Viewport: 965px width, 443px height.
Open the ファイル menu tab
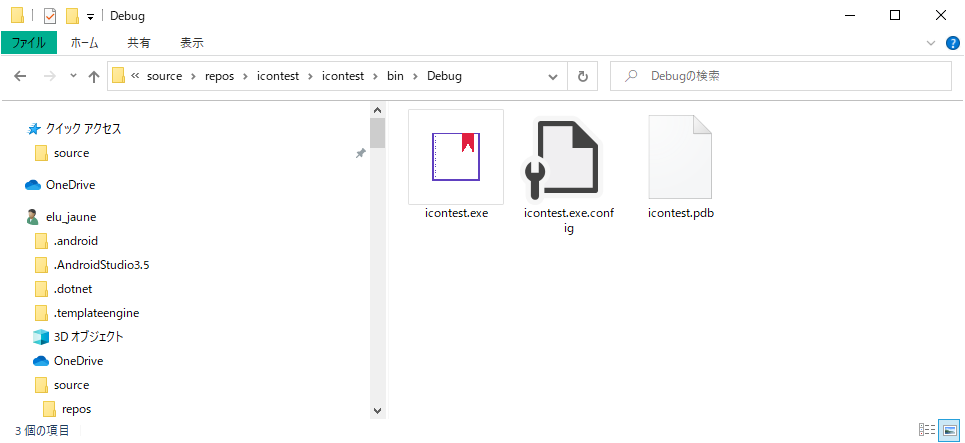[x=29, y=43]
